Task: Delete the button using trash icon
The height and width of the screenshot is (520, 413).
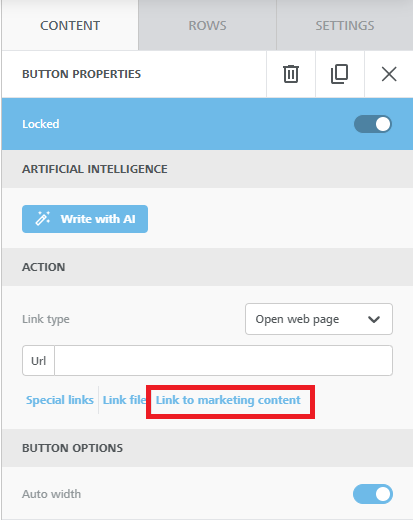Action: 291,74
